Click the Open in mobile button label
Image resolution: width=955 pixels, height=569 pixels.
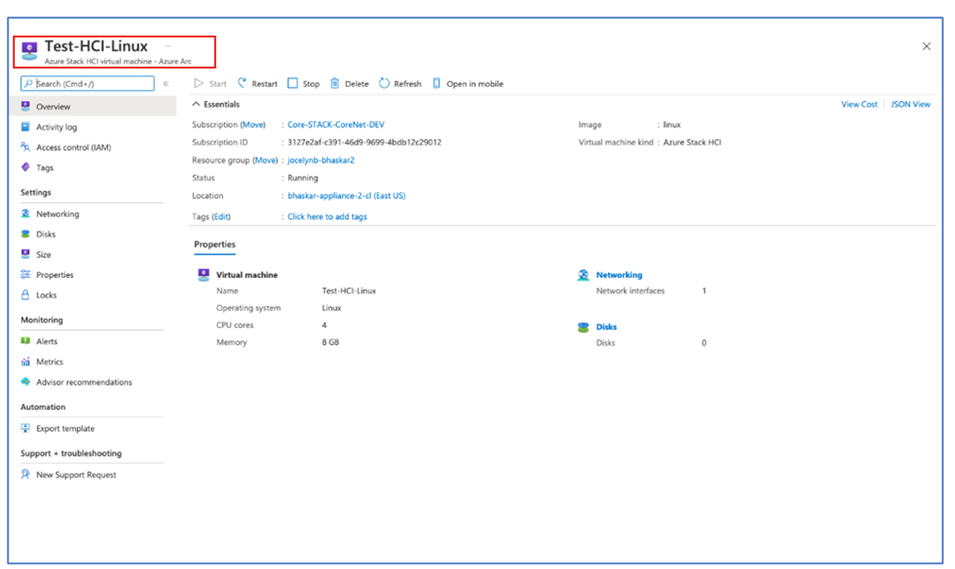[475, 84]
